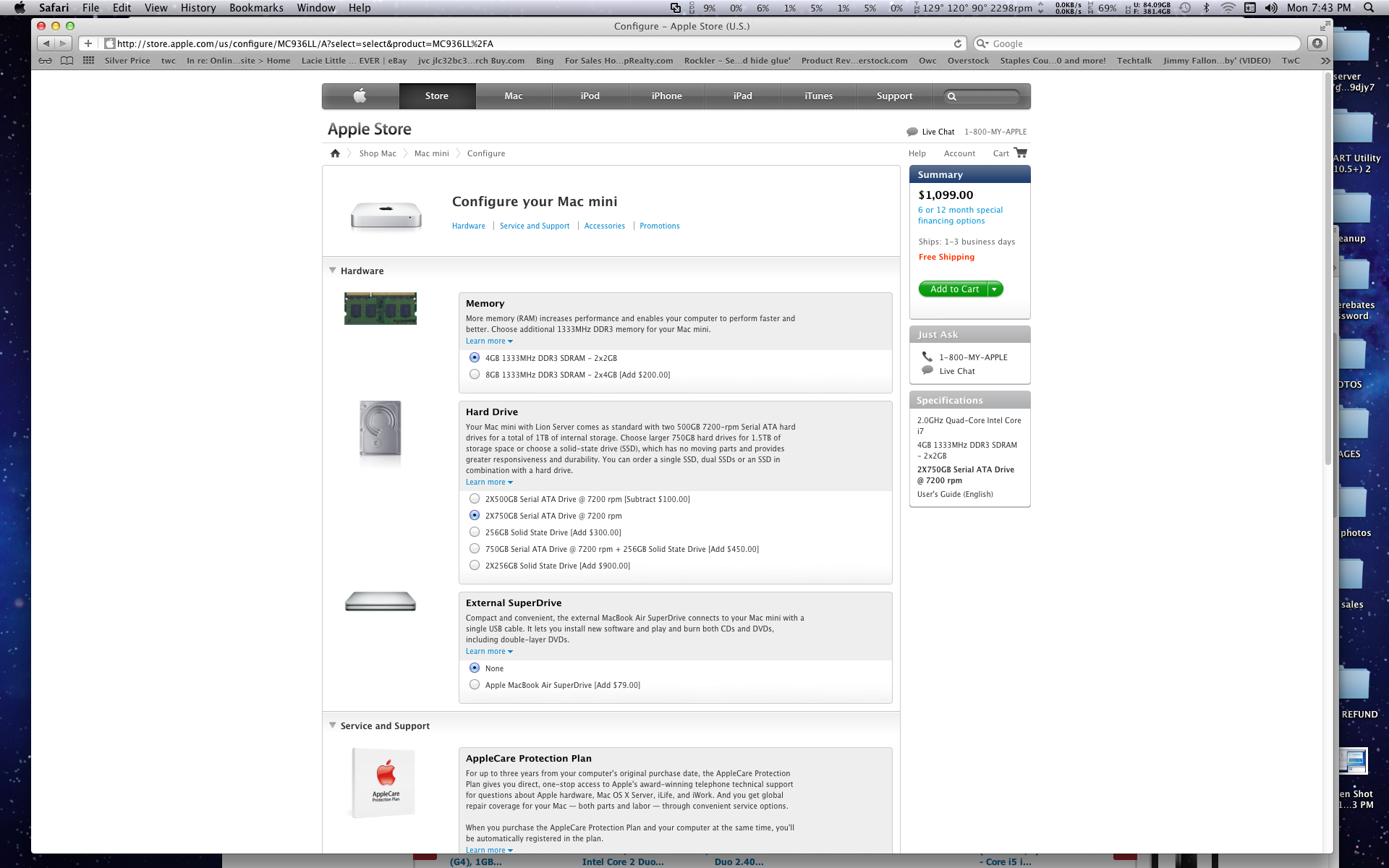Image resolution: width=1389 pixels, height=868 pixels.
Task: Open Silver Price bookmark
Action: click(x=127, y=61)
